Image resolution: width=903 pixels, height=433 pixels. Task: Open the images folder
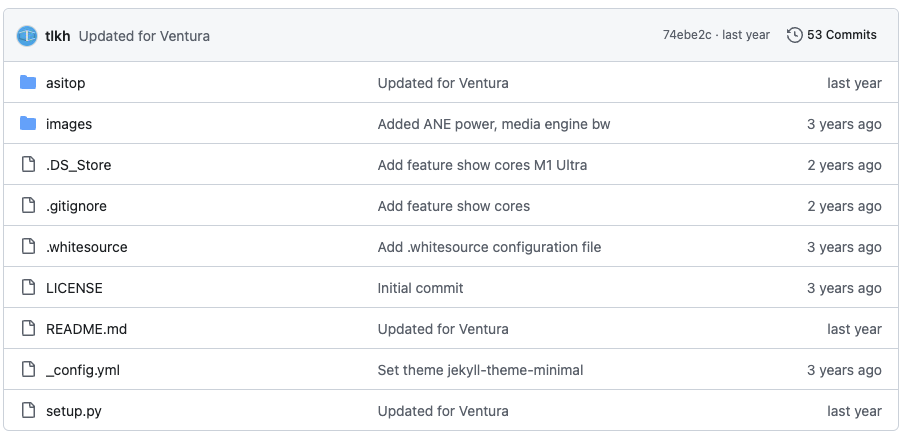pyautogui.click(x=69, y=124)
